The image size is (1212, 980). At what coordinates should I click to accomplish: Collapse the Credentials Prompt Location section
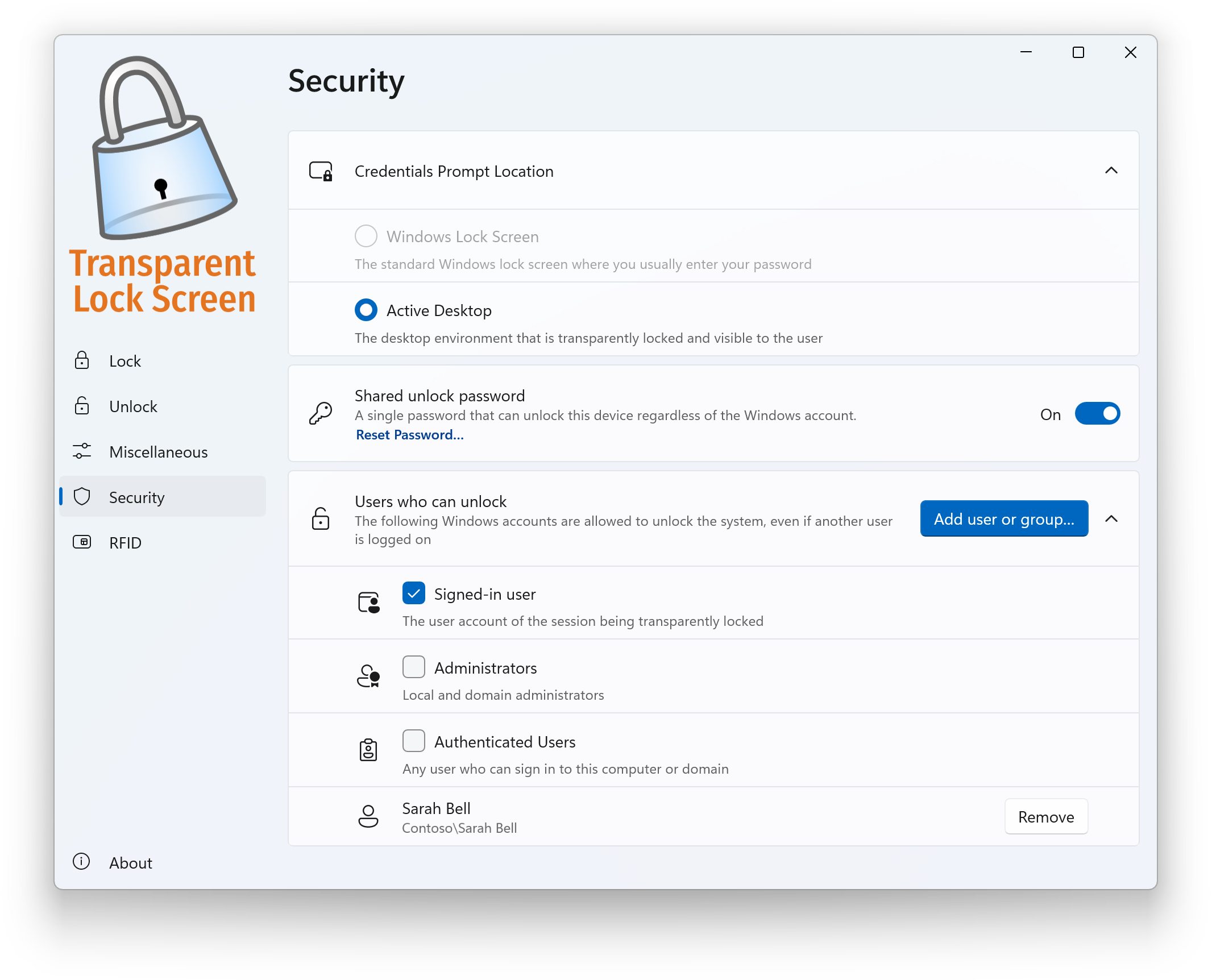tap(1113, 171)
